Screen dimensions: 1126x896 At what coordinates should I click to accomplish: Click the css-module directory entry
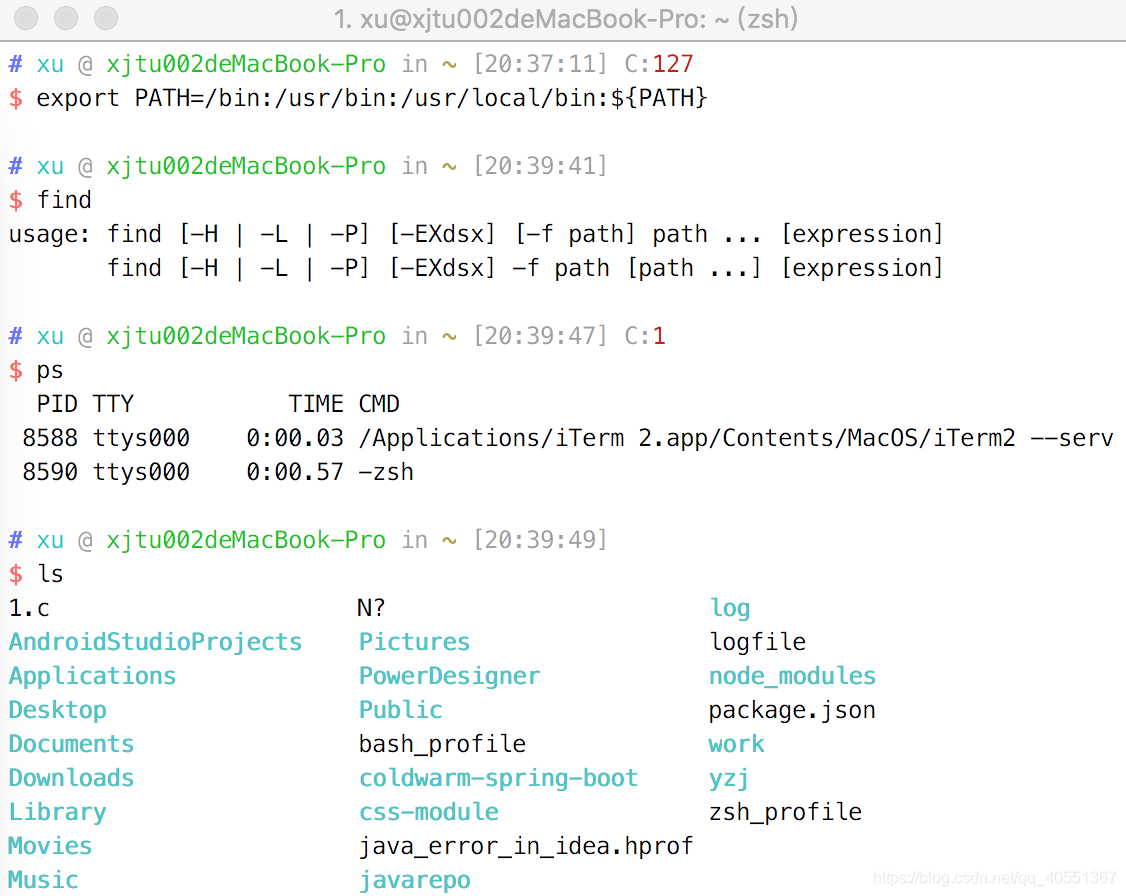429,812
